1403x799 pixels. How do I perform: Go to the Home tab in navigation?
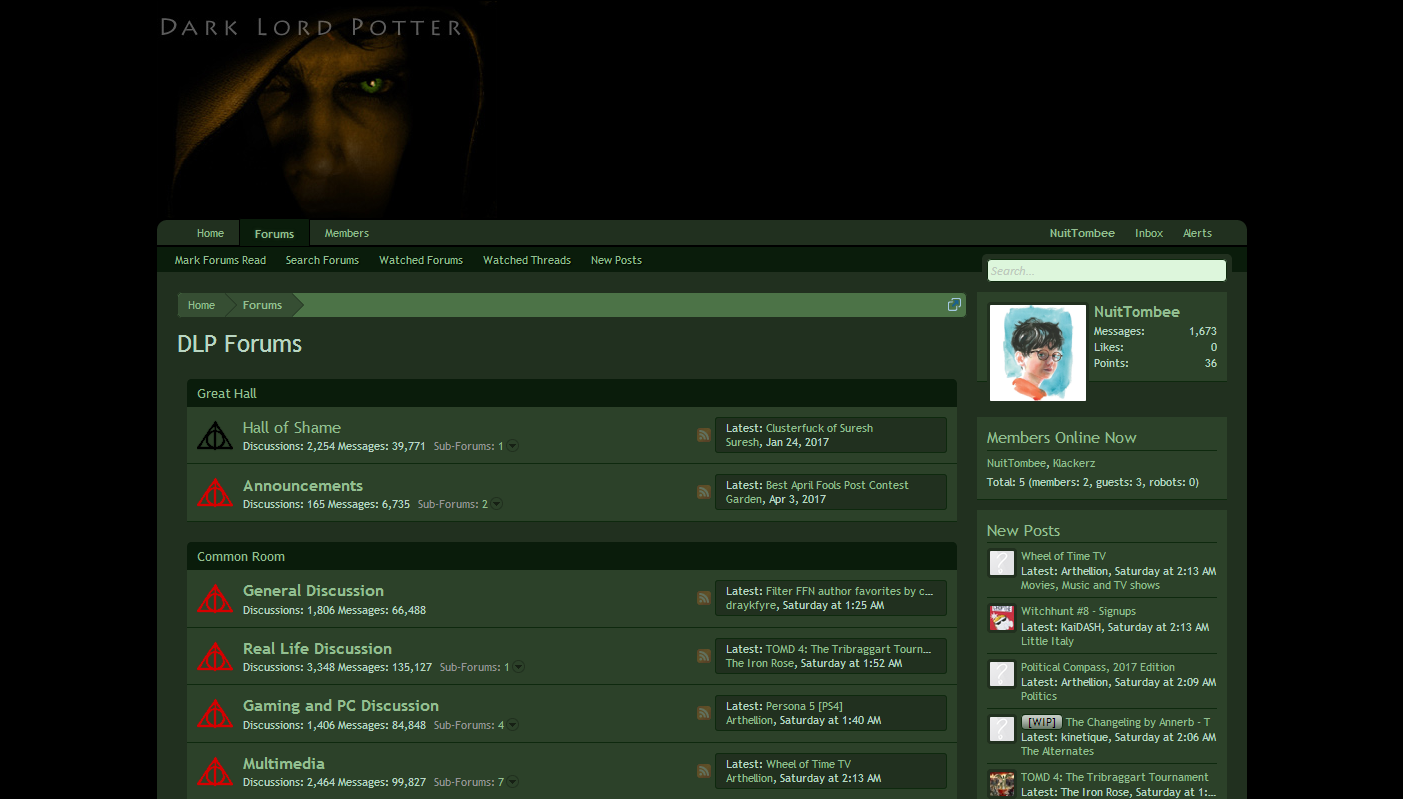click(x=210, y=233)
